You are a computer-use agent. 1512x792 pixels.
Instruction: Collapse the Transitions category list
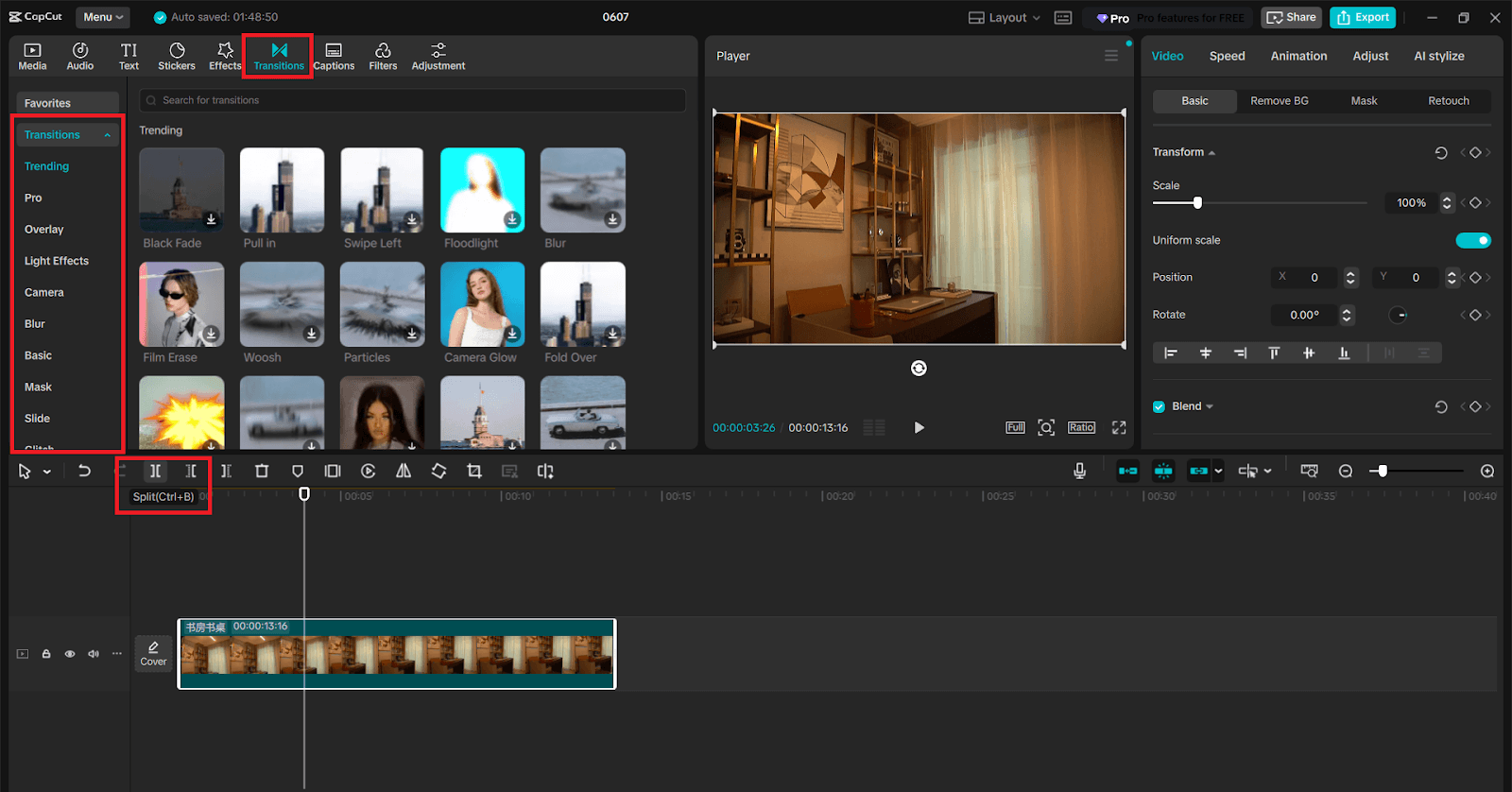point(108,135)
